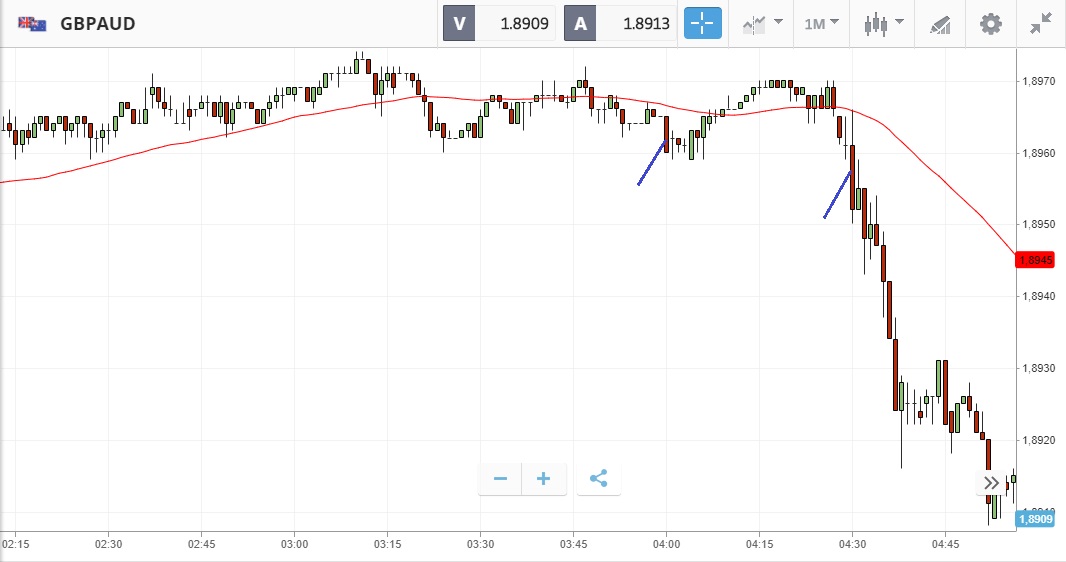Click the V sell price 1.8909

click(516, 23)
